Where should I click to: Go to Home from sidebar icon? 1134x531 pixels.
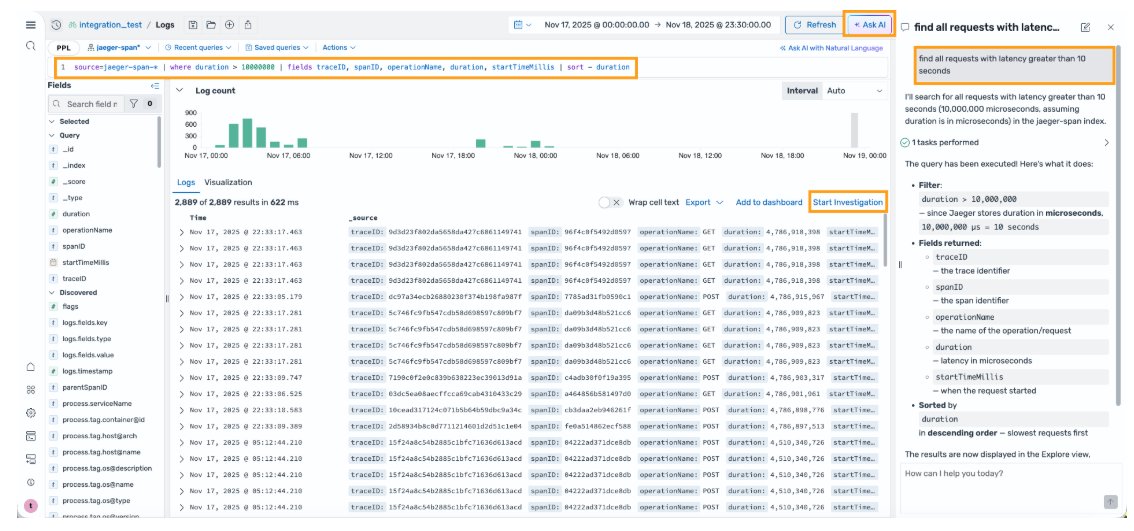[x=30, y=367]
